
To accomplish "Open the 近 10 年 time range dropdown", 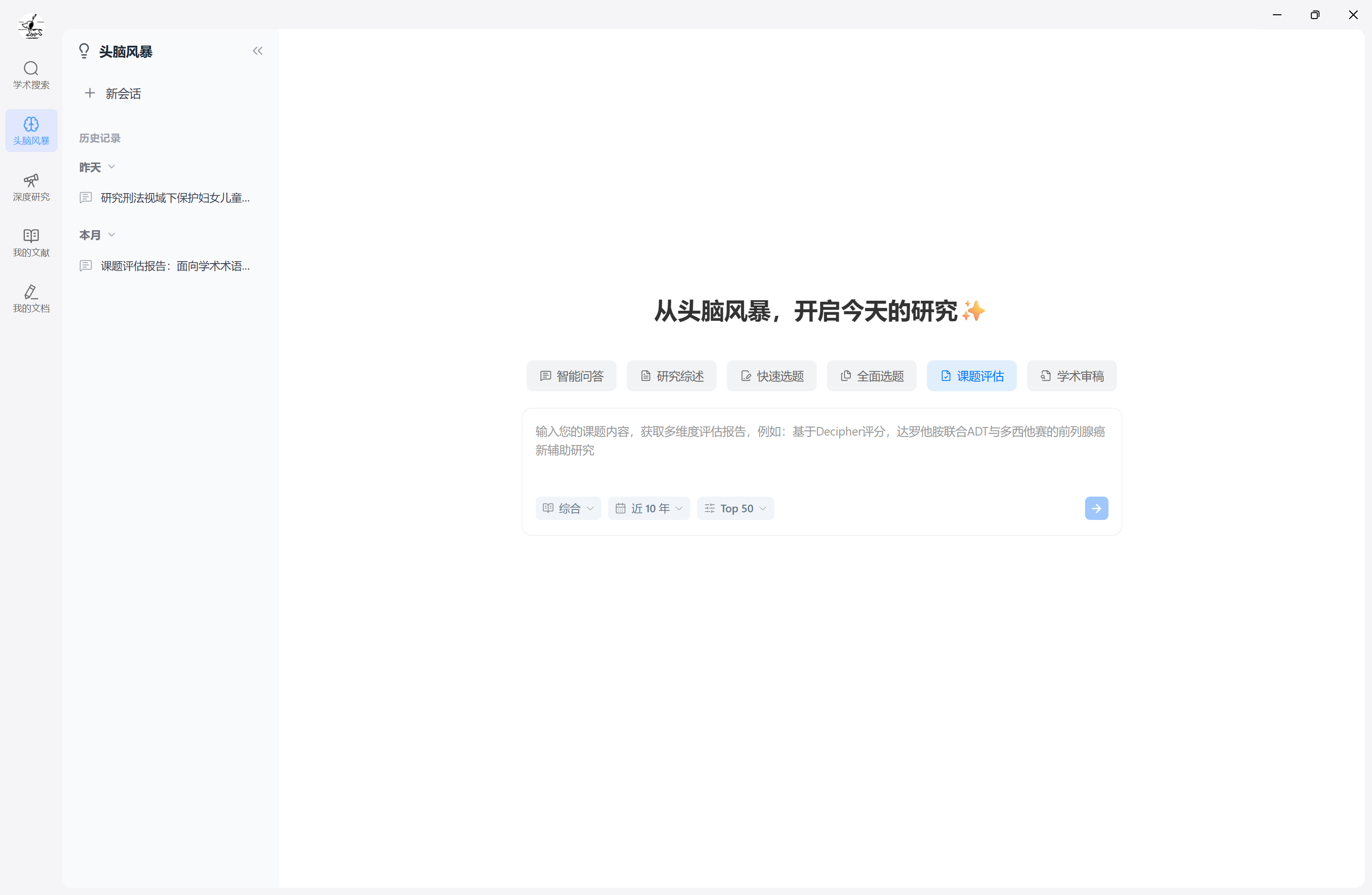I will (x=649, y=508).
